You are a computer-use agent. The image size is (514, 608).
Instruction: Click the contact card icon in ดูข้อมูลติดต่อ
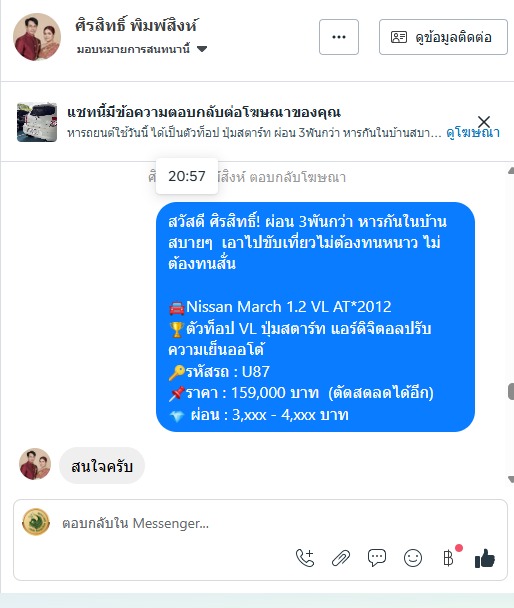coord(398,37)
